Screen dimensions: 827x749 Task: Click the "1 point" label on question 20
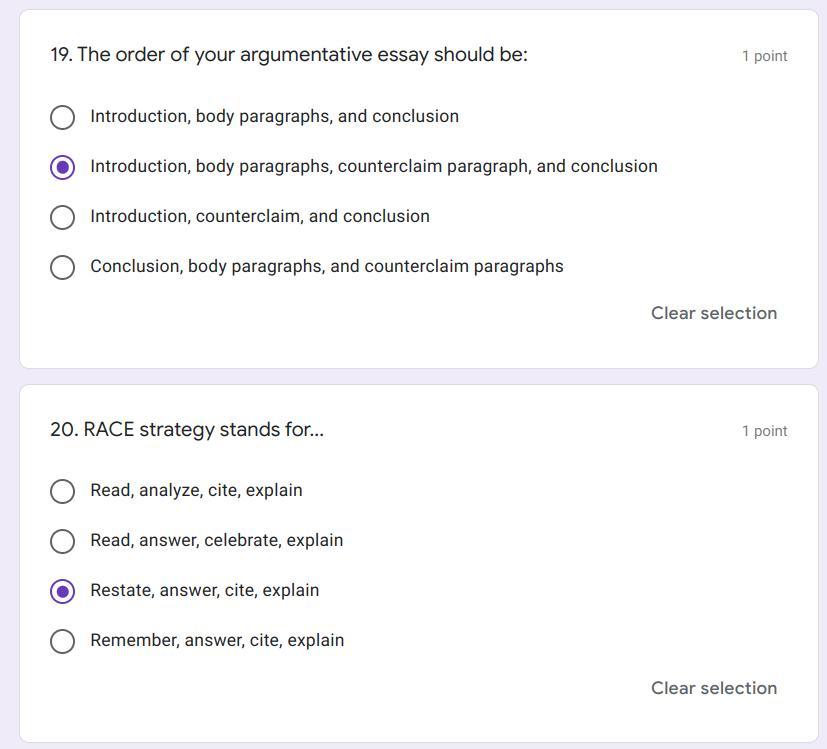point(764,431)
